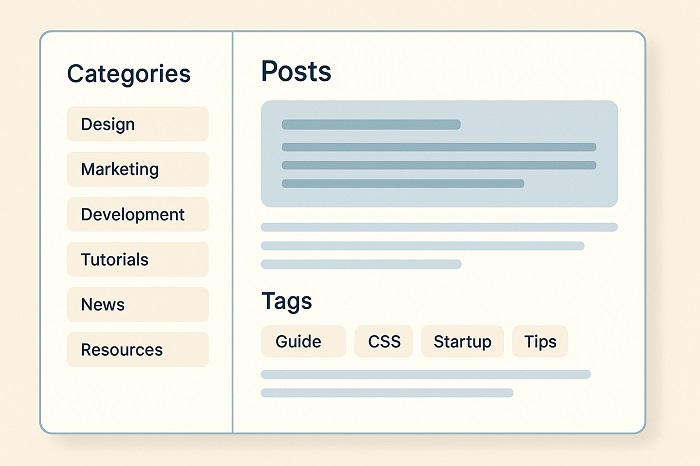Click the Posts heading
This screenshot has height=466, width=700.
[296, 71]
